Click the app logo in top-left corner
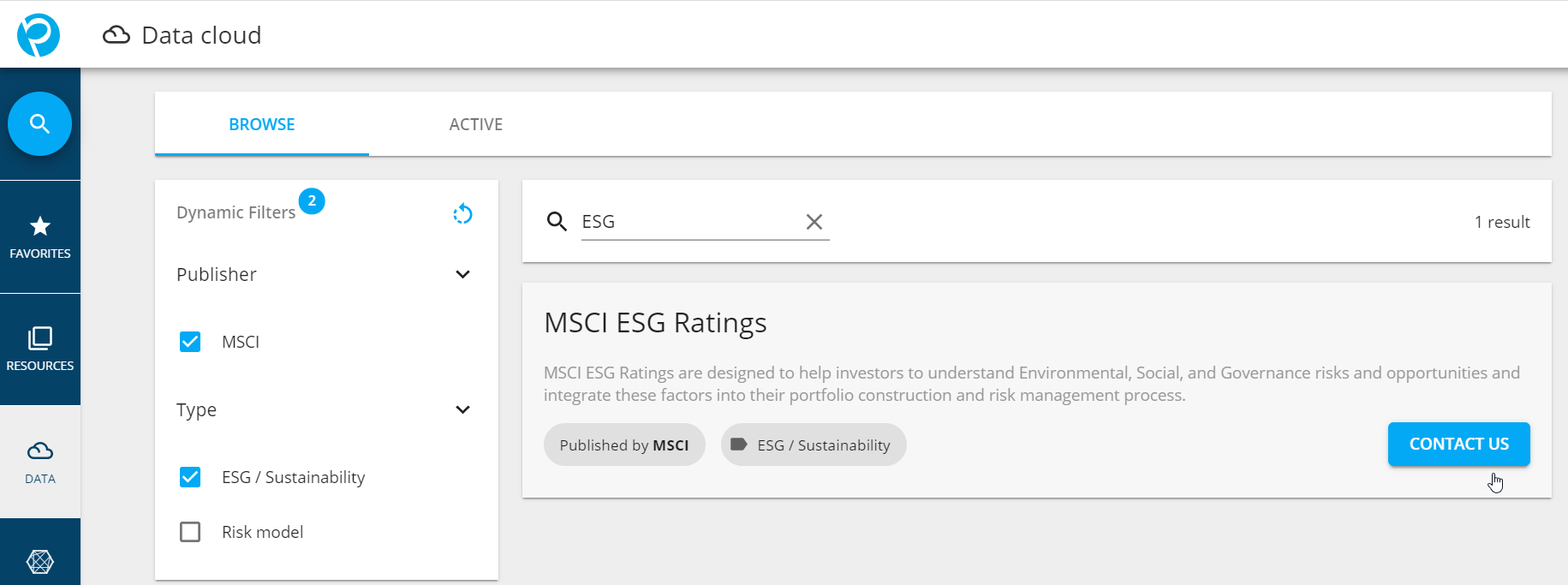Image resolution: width=1568 pixels, height=585 pixels. coord(39,35)
